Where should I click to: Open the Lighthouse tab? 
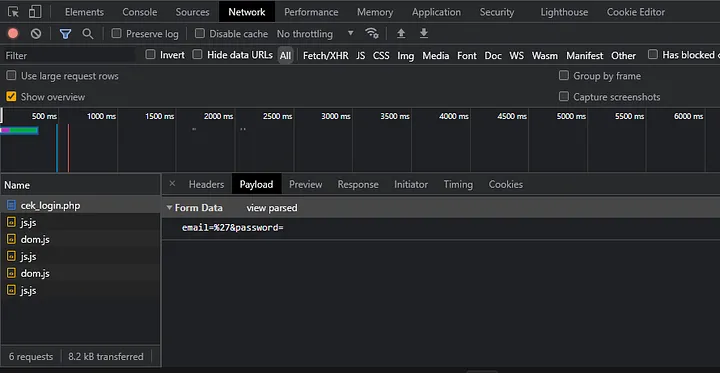(564, 12)
